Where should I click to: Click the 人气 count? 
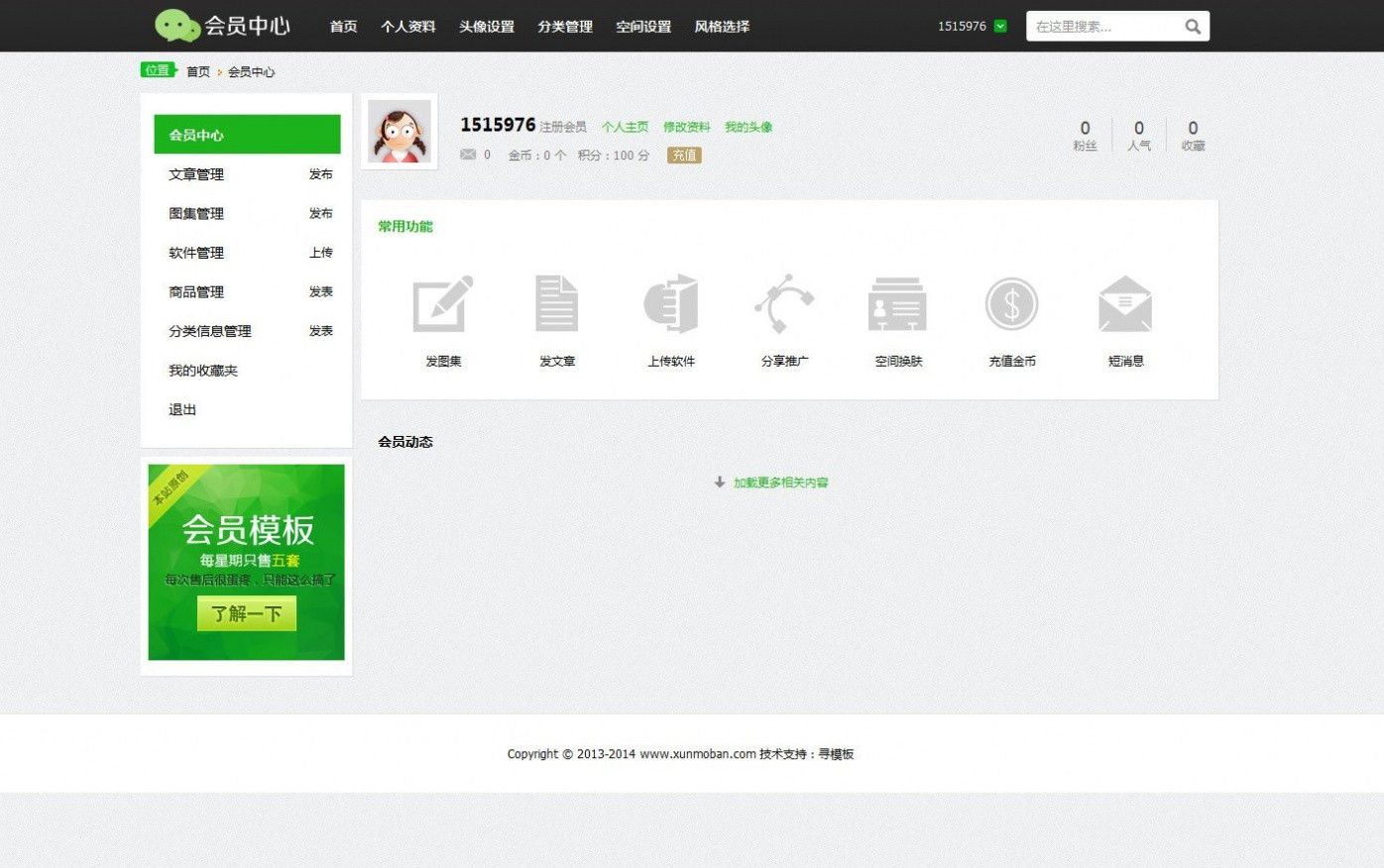(1139, 135)
